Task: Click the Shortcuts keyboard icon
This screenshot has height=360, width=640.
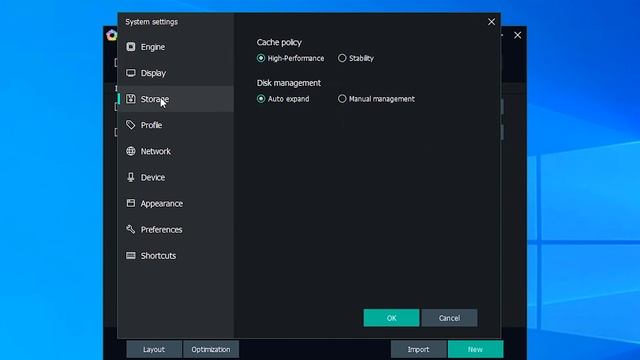Action: (131, 256)
